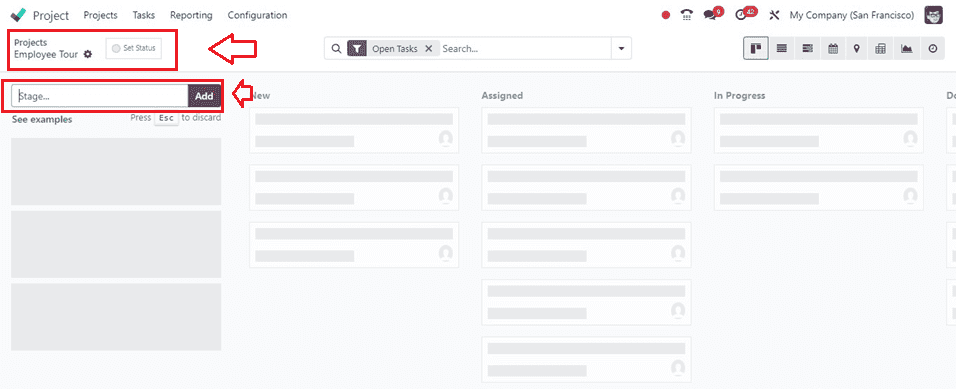Open the Pivot table view icon
The width and height of the screenshot is (956, 389).
coord(880,49)
